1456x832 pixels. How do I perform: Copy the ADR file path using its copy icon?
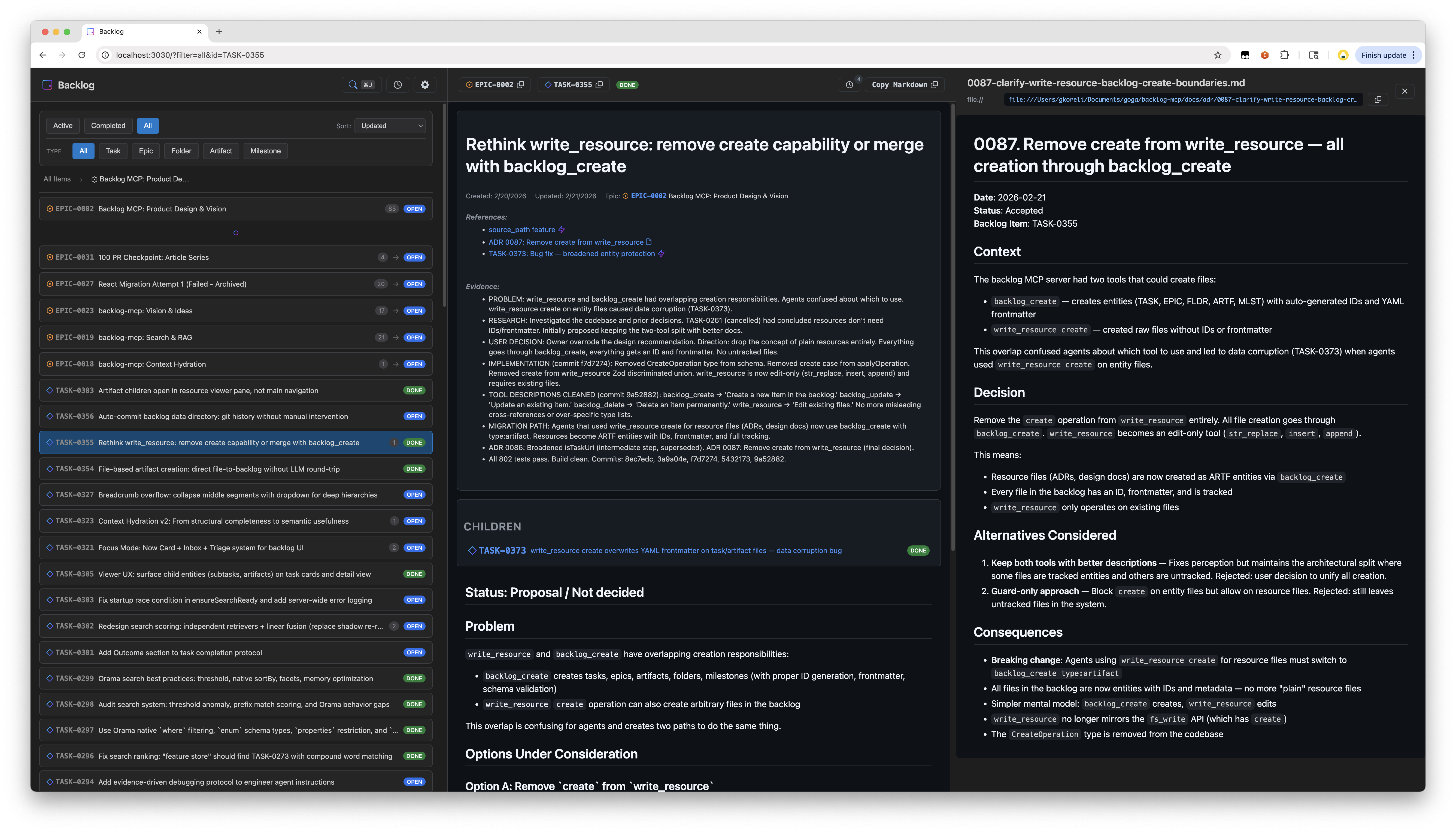pos(1378,99)
